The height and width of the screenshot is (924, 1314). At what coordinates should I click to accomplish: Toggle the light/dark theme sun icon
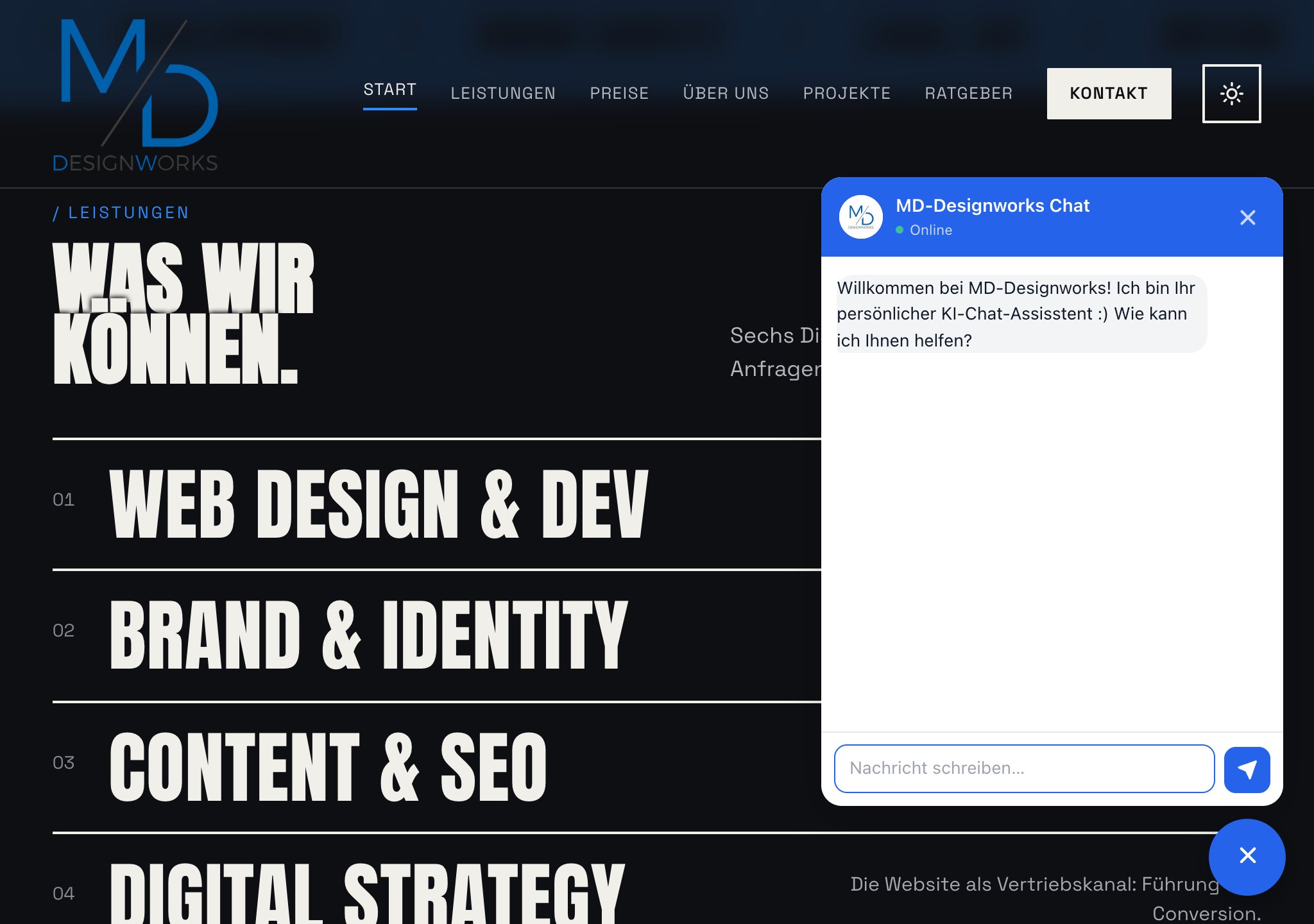pyautogui.click(x=1231, y=94)
